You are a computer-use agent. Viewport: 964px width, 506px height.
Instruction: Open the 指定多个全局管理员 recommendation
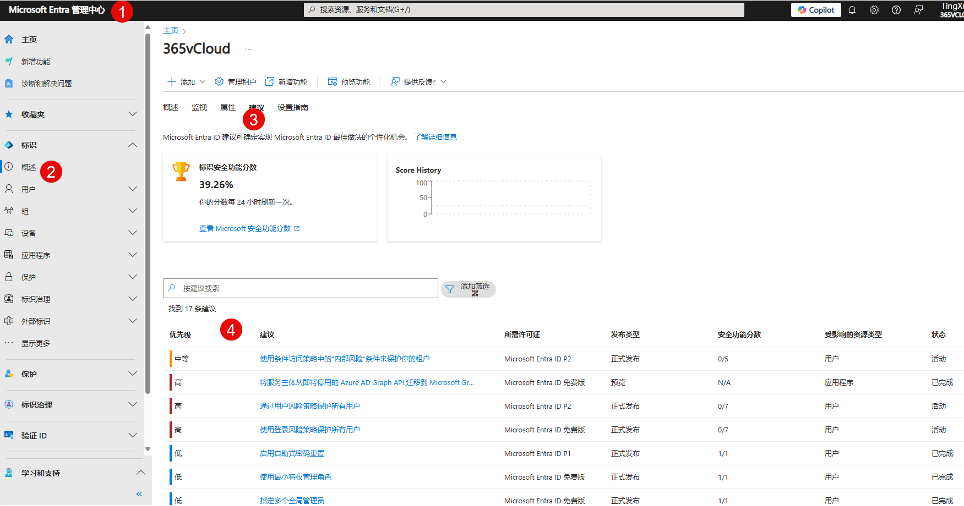tap(291, 500)
